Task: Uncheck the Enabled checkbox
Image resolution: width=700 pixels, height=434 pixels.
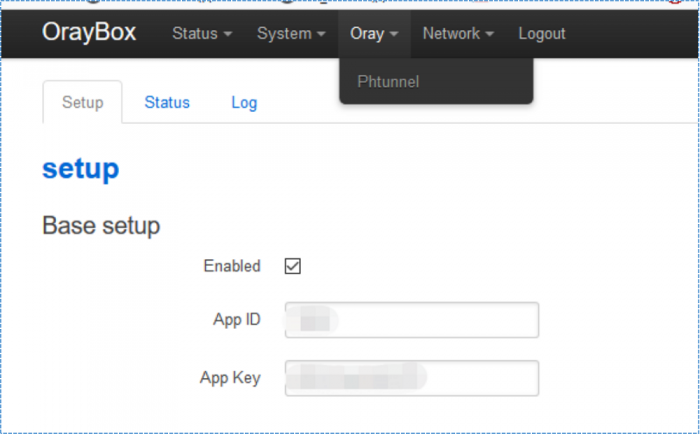Action: tap(292, 266)
